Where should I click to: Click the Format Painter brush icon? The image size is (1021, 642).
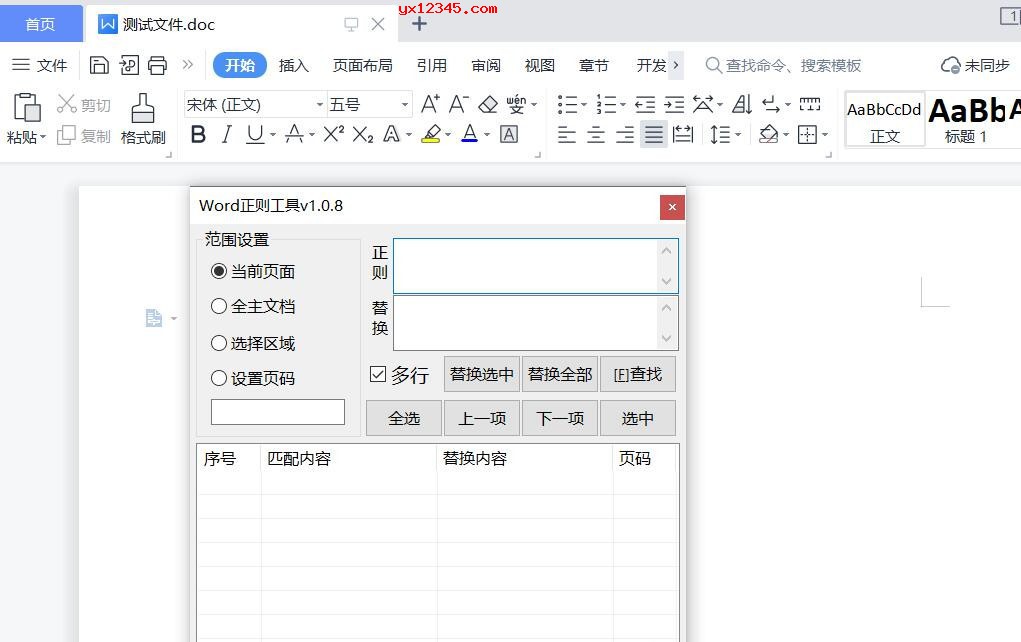coord(143,108)
